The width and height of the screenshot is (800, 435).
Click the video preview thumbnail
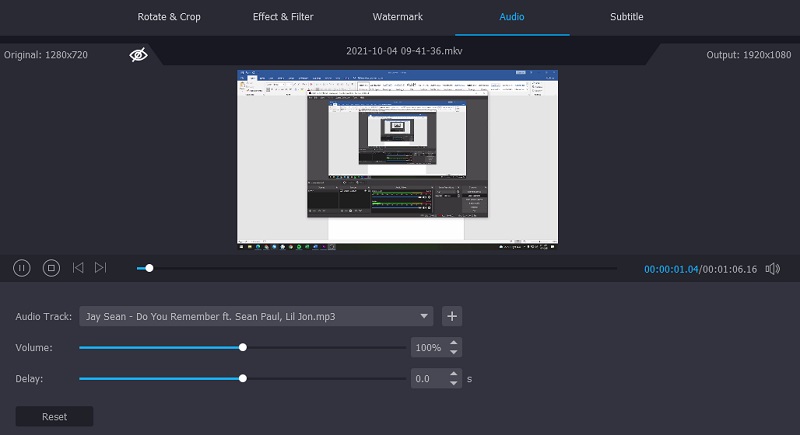pos(397,157)
